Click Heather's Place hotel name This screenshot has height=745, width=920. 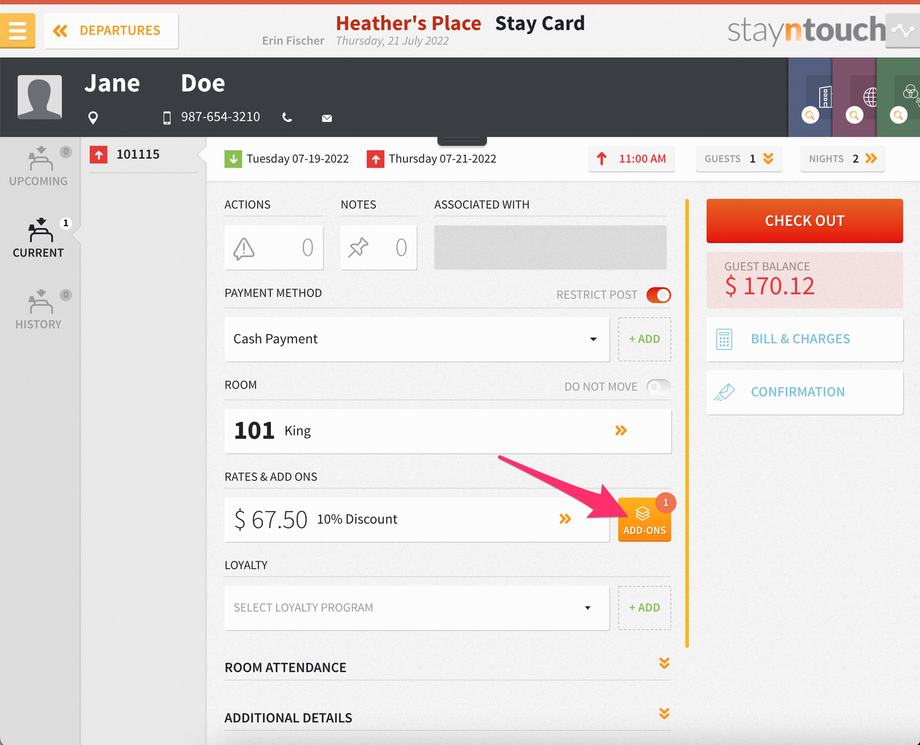tap(408, 23)
